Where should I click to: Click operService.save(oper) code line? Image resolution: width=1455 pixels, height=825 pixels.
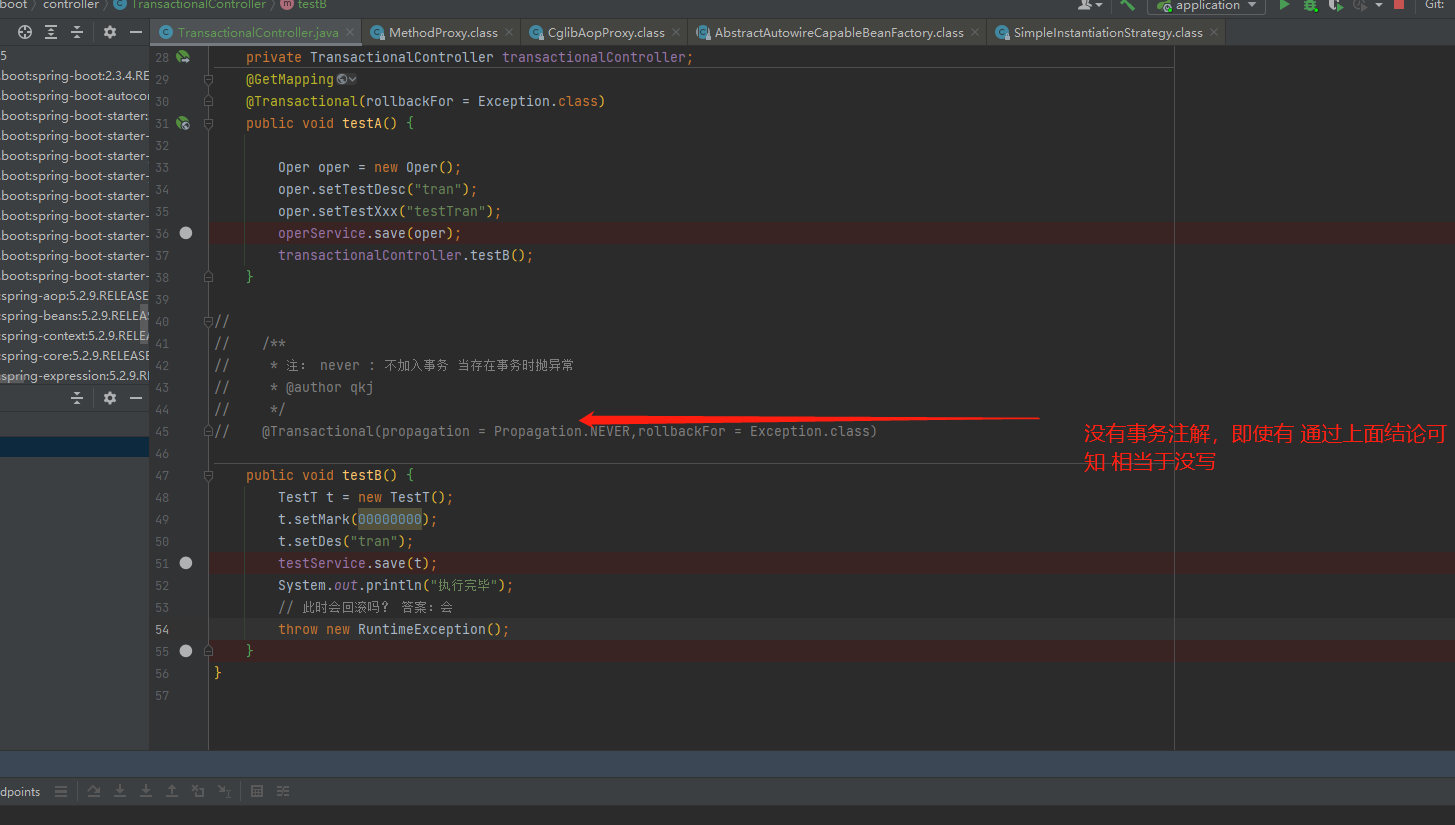[x=370, y=233]
